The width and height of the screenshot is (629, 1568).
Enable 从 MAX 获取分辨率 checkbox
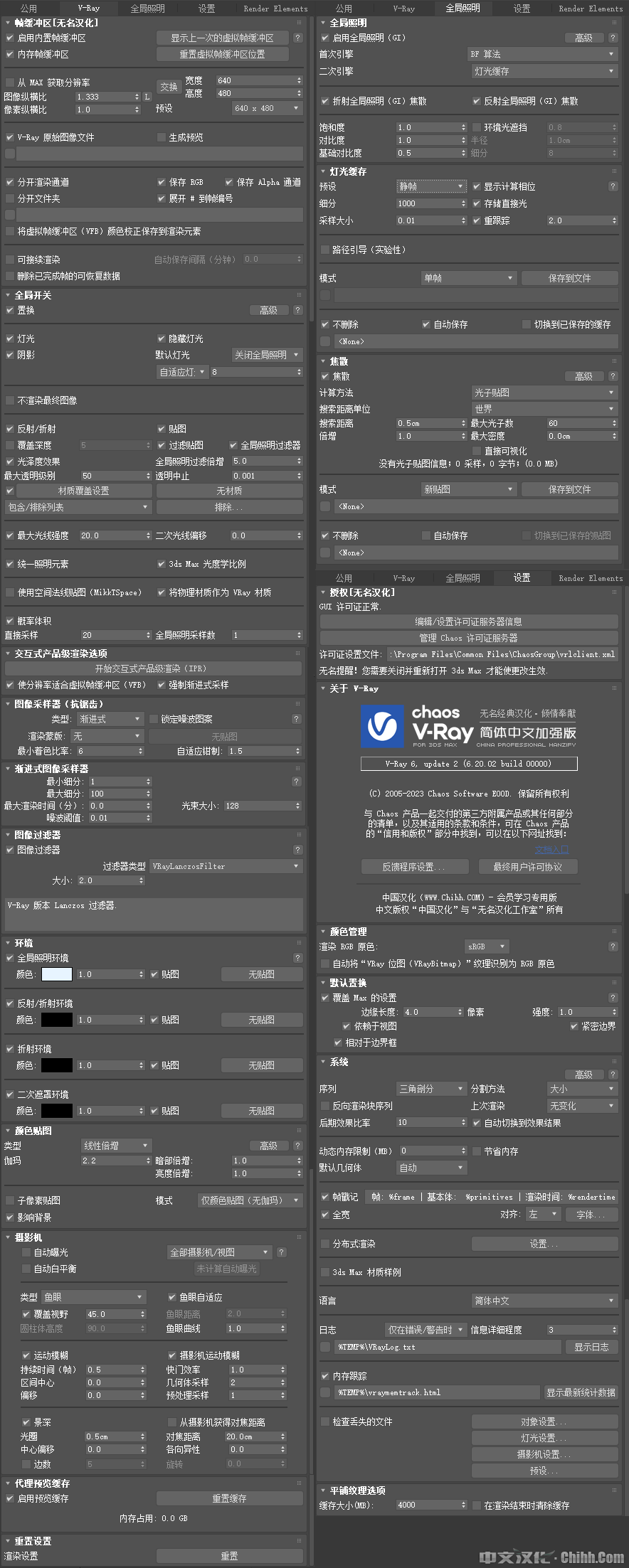(x=10, y=82)
